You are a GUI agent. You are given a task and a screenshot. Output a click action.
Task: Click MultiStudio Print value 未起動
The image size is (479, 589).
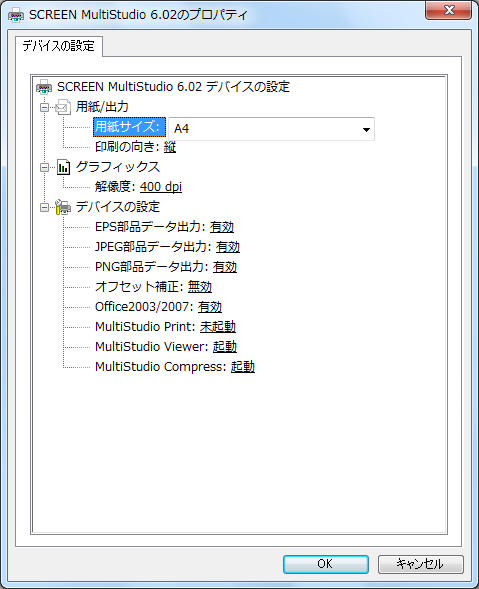[x=218, y=327]
